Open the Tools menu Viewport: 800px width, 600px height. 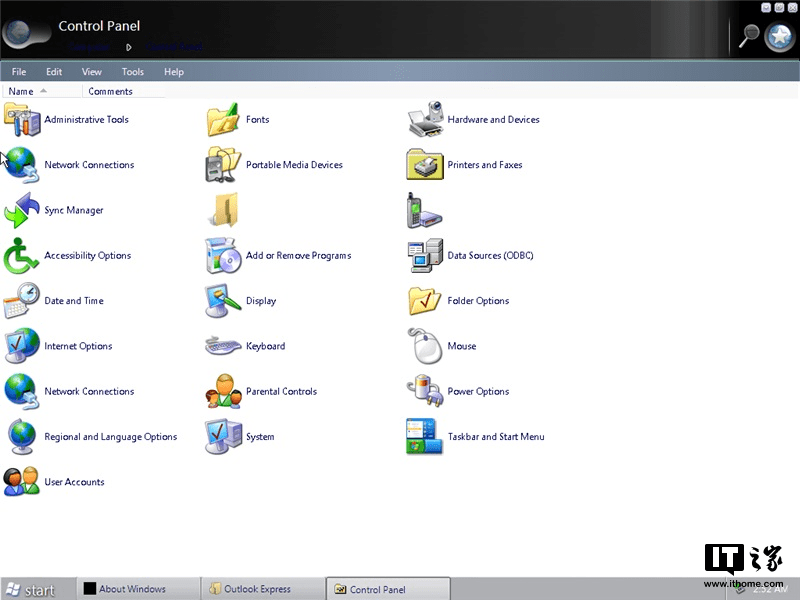[132, 71]
